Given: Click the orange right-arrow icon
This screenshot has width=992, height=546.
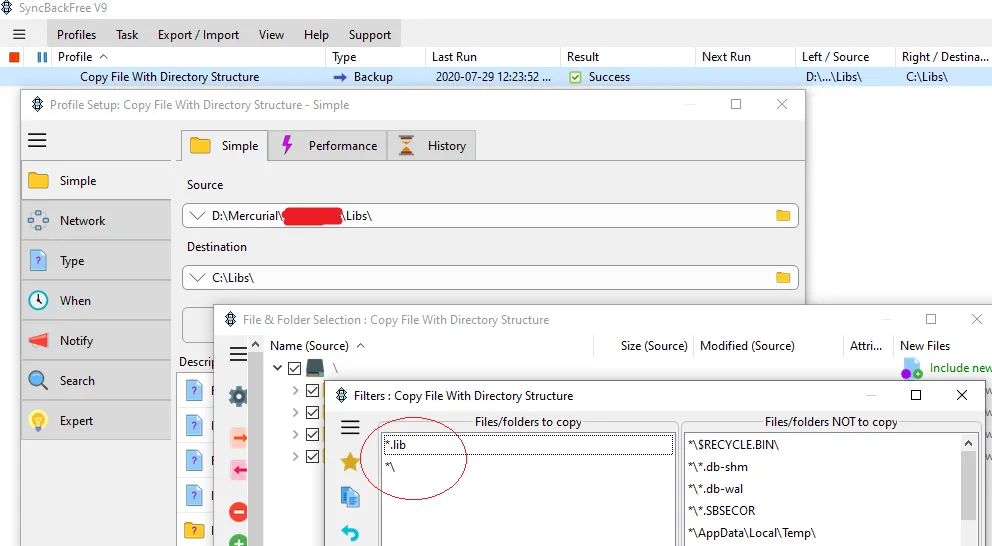Looking at the screenshot, I should click(239, 437).
